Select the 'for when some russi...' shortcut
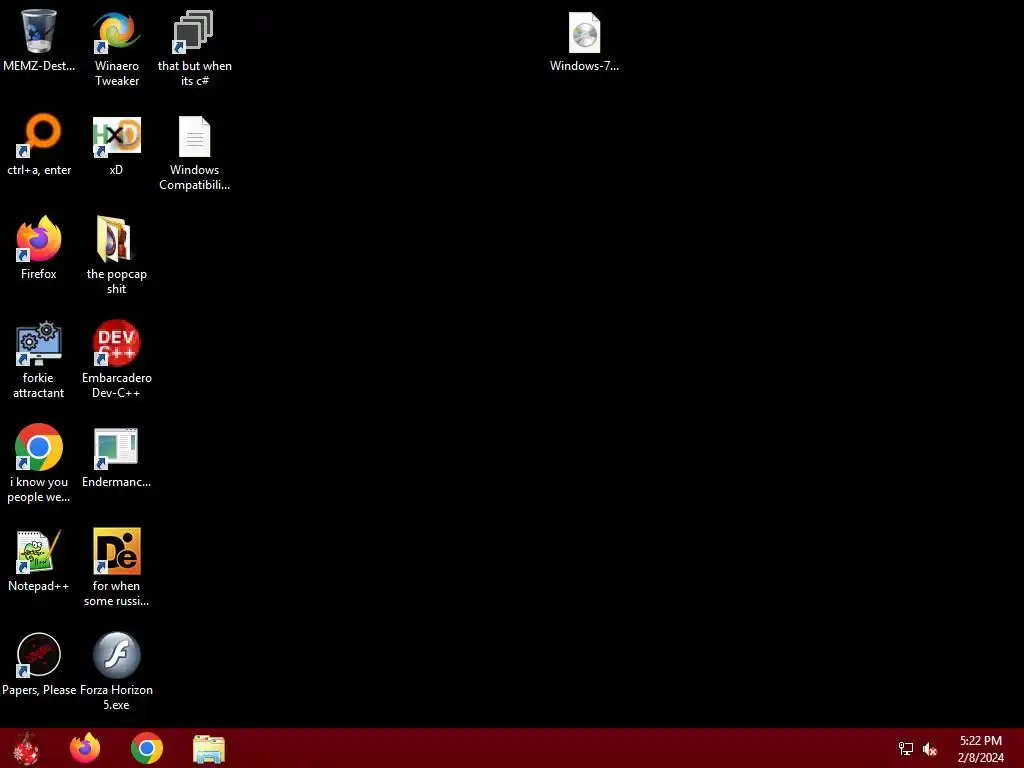Screen dimensions: 1024x768 pyautogui.click(x=117, y=551)
